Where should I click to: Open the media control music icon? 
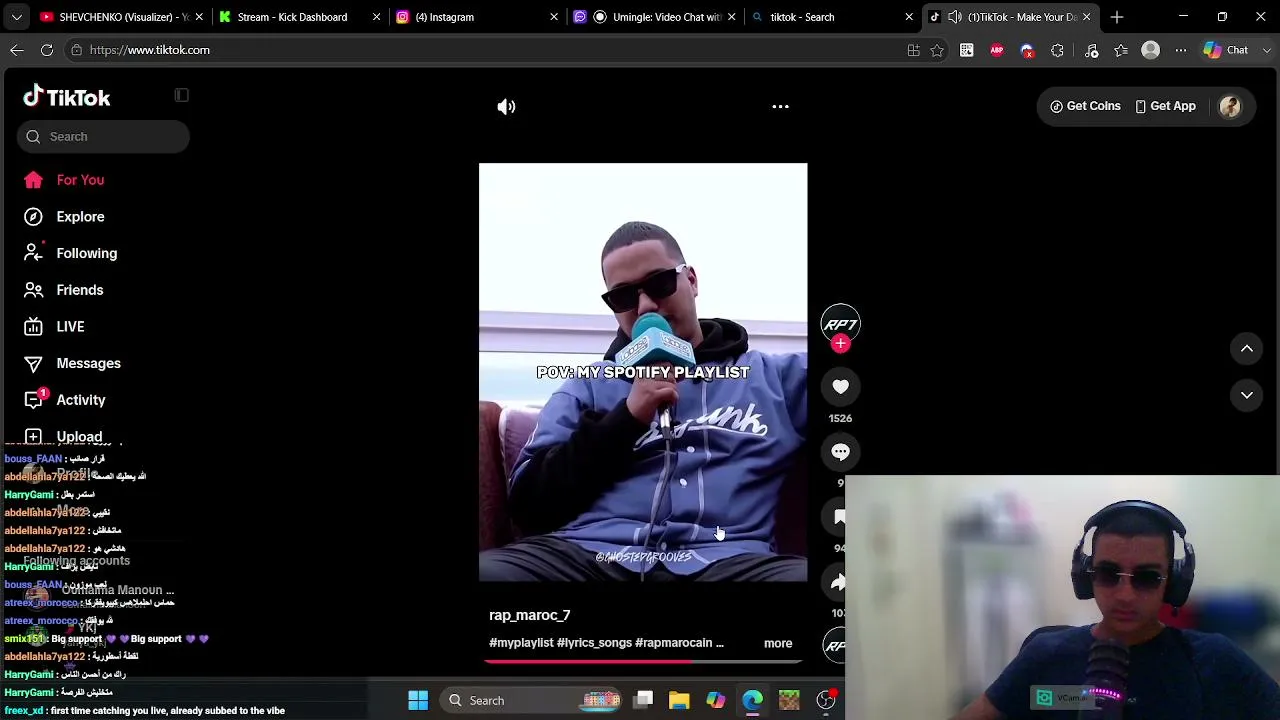[1092, 50]
